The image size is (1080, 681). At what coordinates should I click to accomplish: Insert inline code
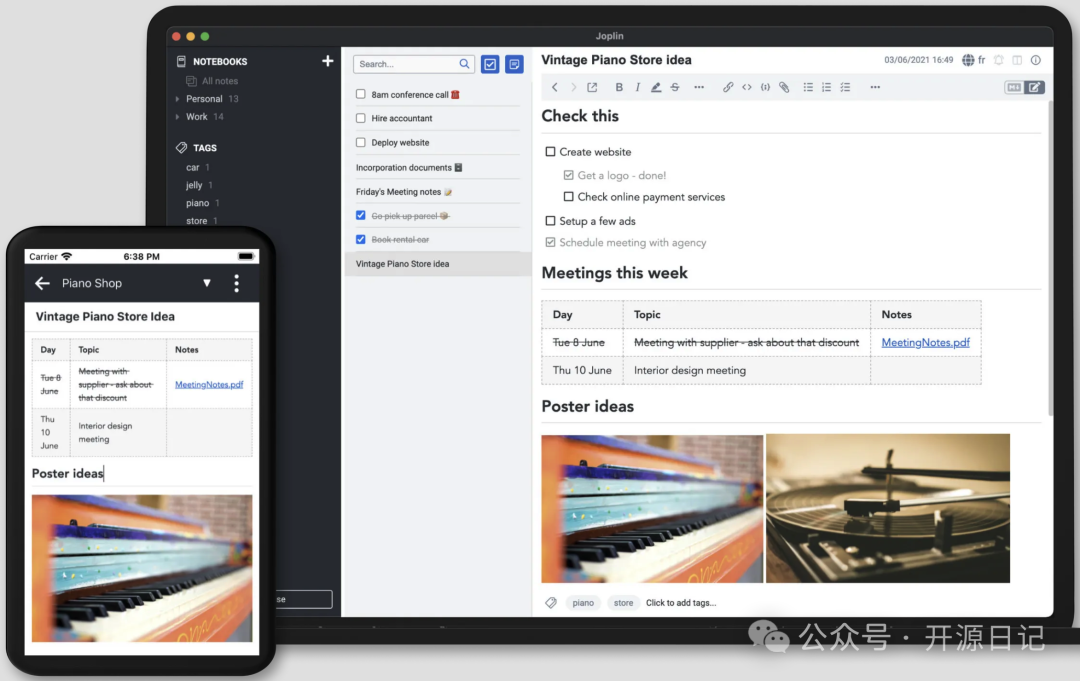click(747, 87)
